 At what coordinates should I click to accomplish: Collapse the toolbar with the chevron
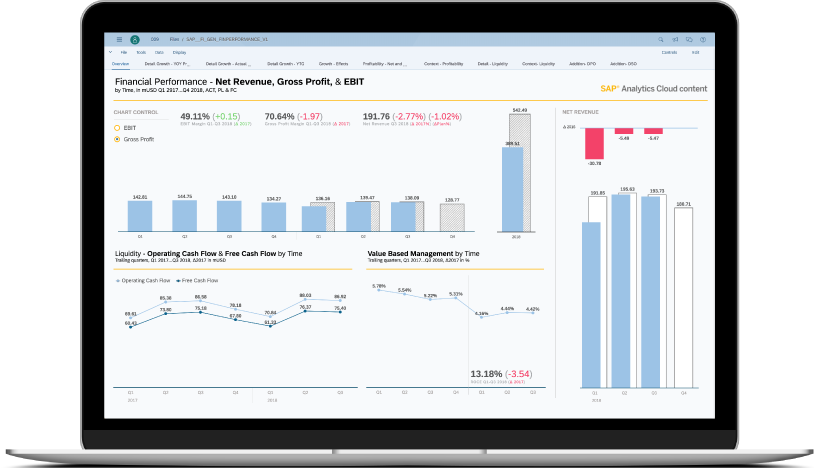111,52
